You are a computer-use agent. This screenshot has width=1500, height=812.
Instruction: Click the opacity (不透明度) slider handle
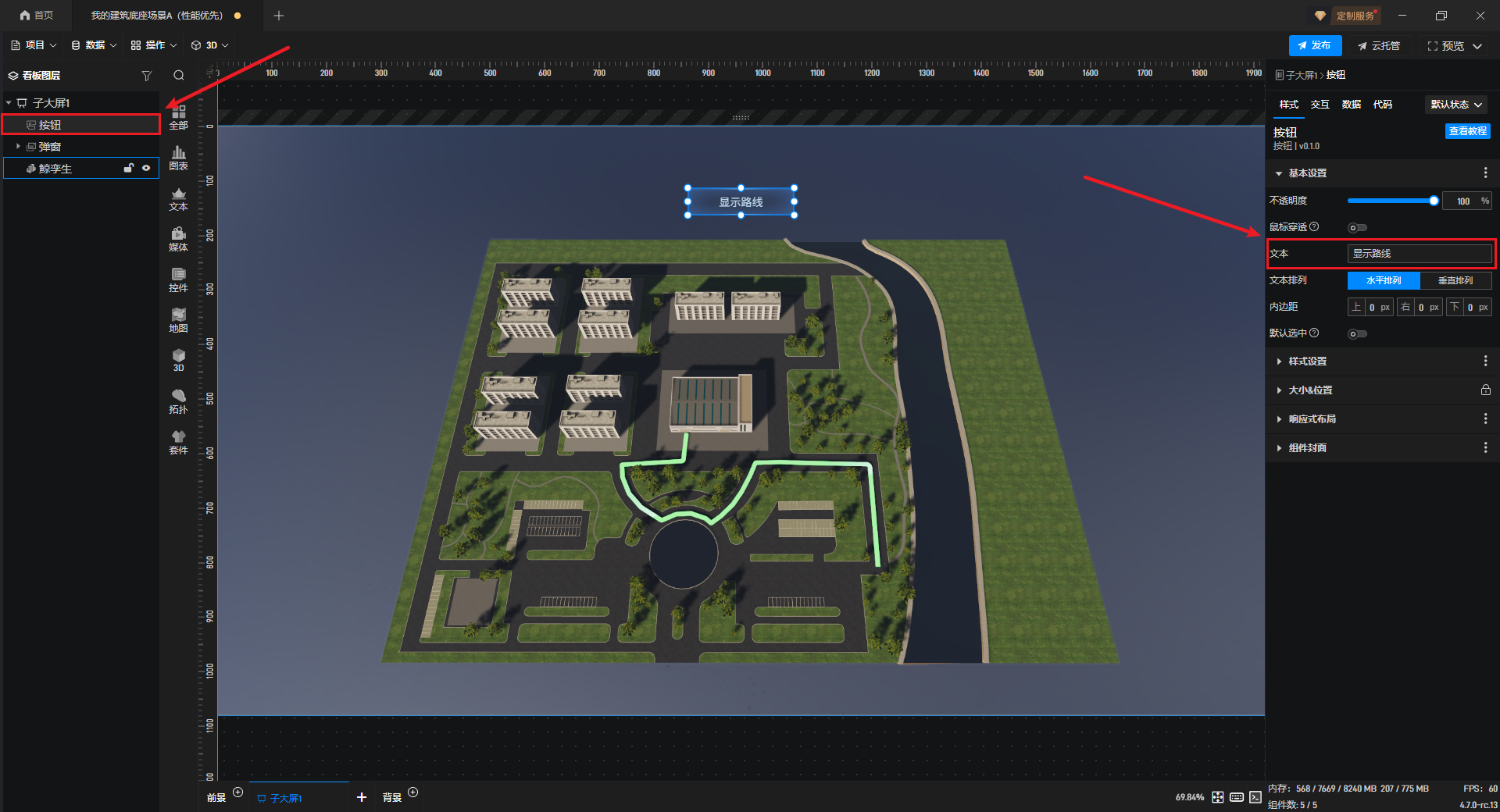pos(1434,201)
